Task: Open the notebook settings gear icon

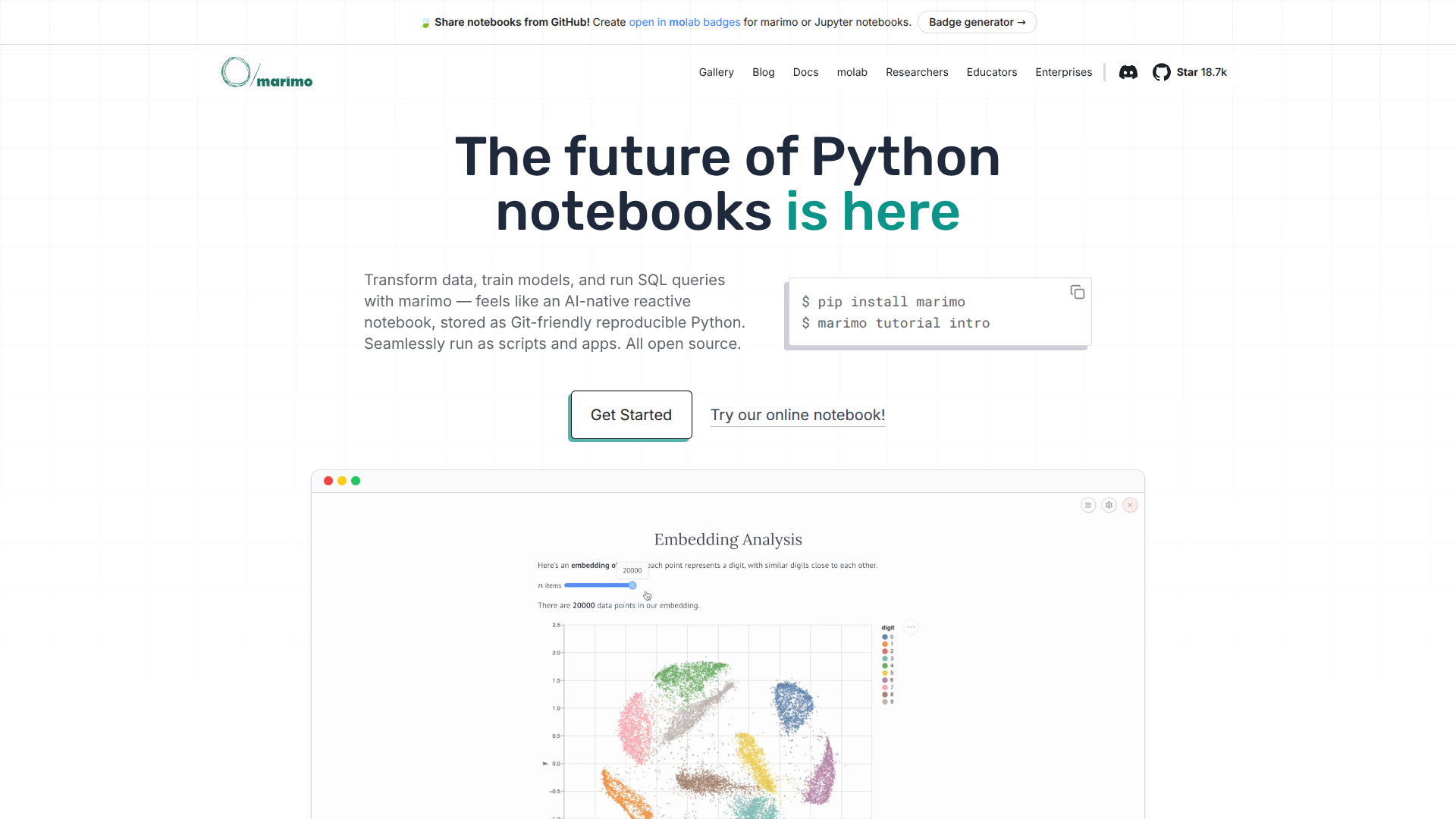Action: (1109, 505)
